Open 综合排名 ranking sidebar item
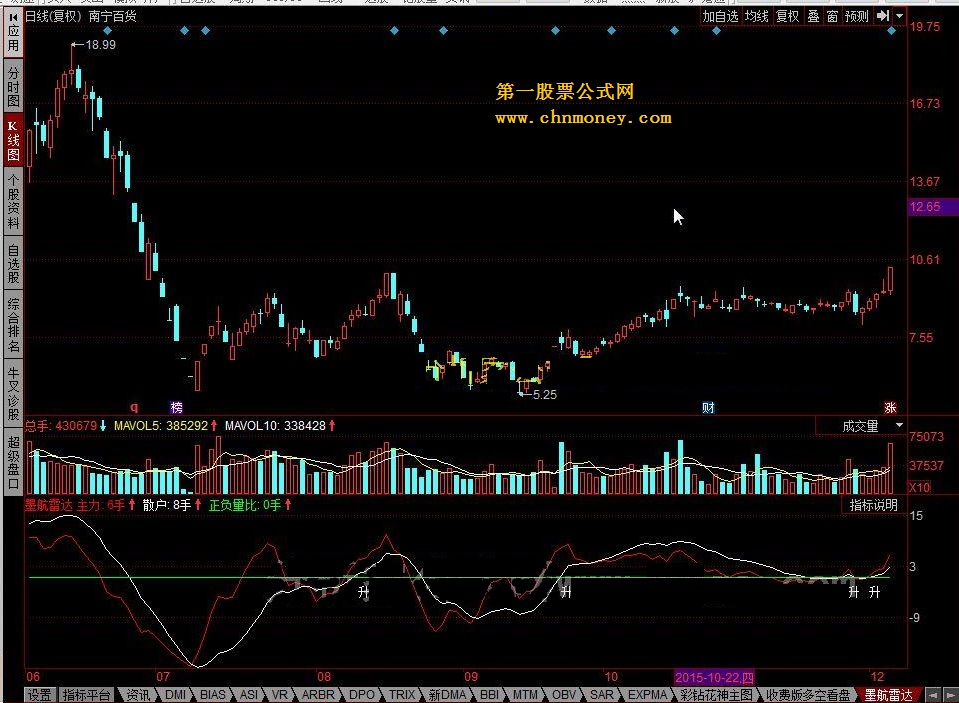 pyautogui.click(x=13, y=325)
